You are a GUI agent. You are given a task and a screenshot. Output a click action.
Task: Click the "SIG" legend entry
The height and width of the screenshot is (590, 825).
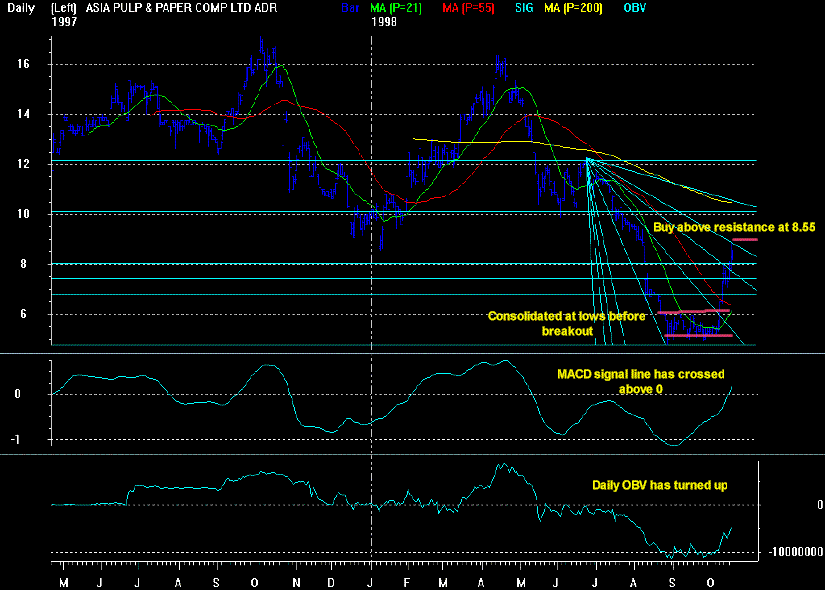tap(524, 8)
